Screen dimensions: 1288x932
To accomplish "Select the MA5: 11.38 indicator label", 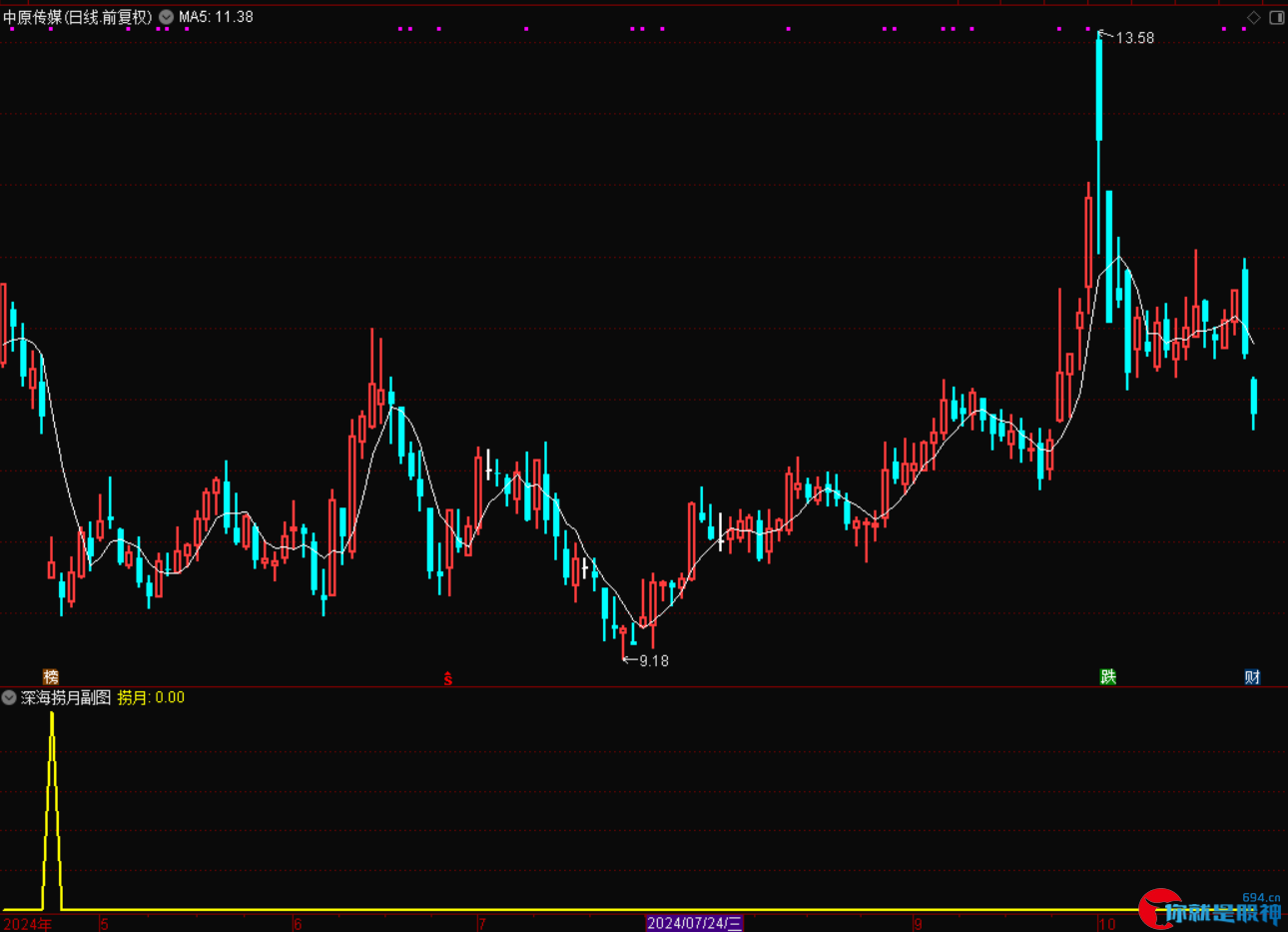I will tap(216, 17).
